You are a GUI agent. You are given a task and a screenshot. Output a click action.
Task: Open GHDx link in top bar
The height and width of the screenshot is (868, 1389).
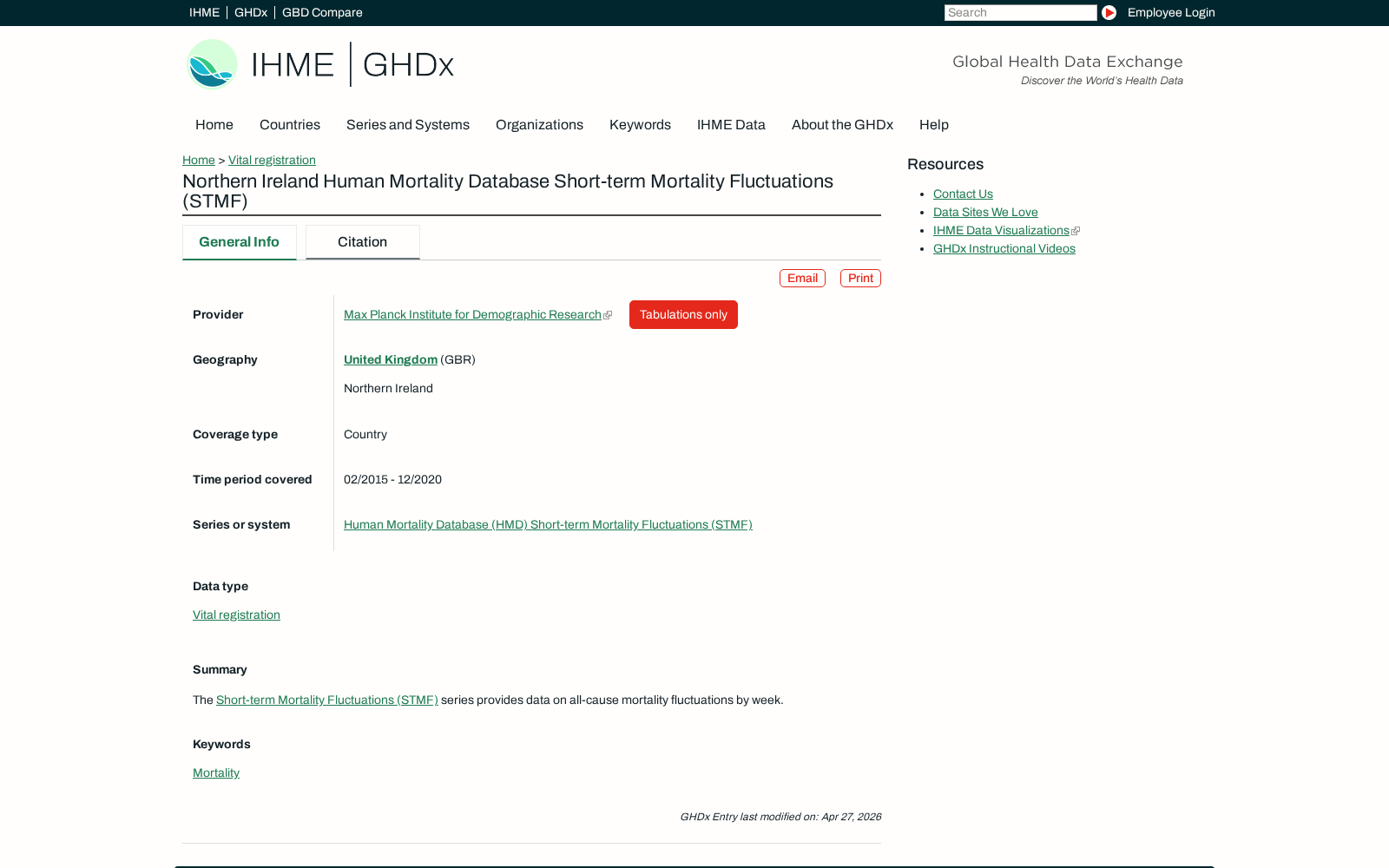click(251, 12)
